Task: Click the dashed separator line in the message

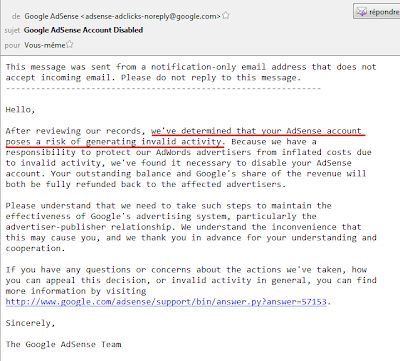Action: [163, 89]
